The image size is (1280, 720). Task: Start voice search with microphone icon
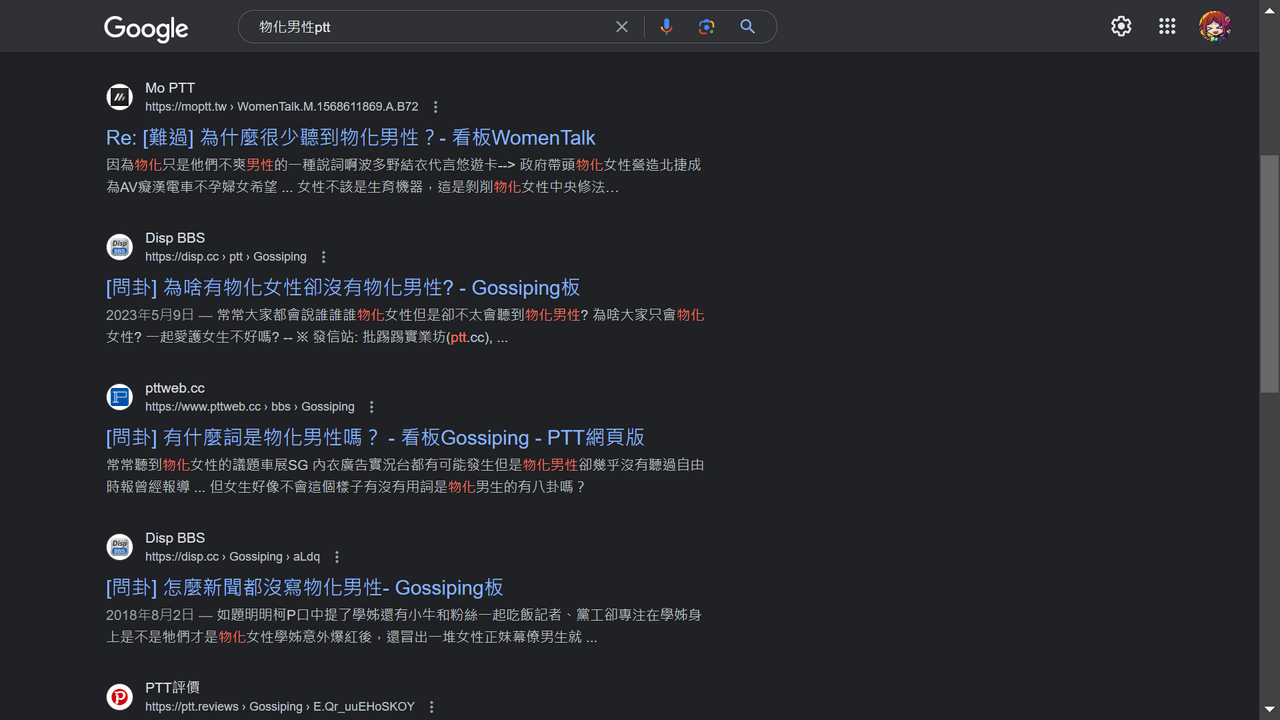click(666, 27)
